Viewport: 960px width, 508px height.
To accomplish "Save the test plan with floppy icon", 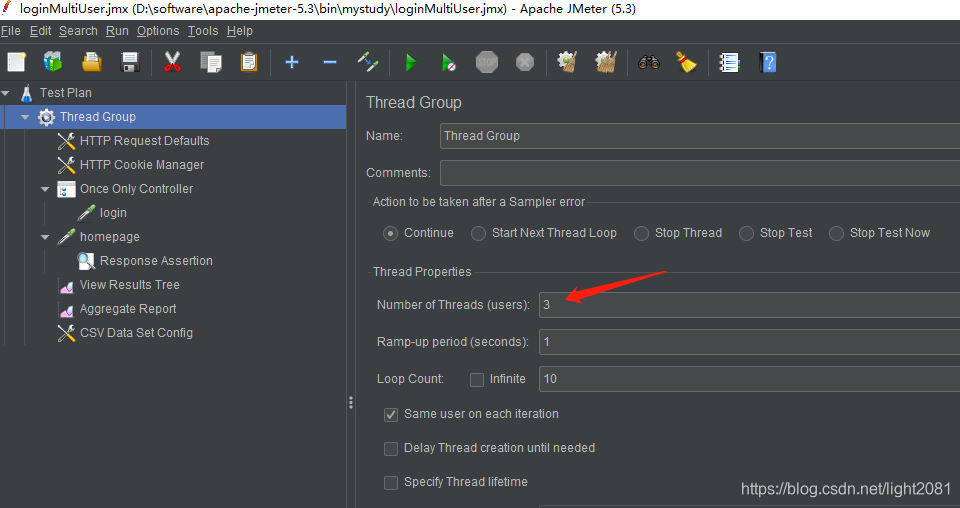I will click(130, 62).
